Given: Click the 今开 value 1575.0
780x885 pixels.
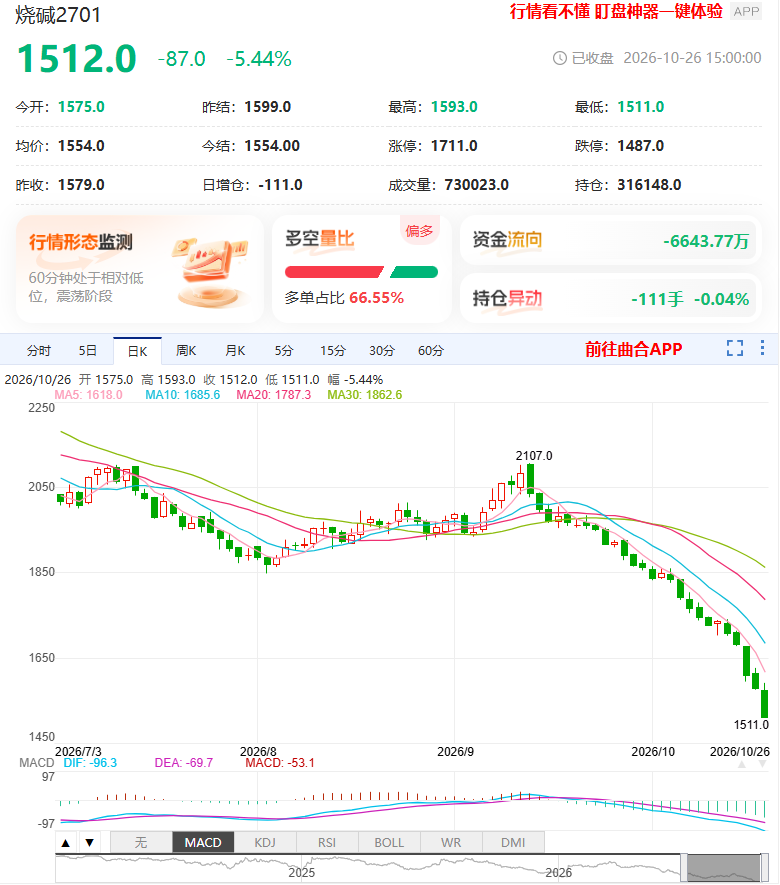Looking at the screenshot, I should tap(81, 107).
